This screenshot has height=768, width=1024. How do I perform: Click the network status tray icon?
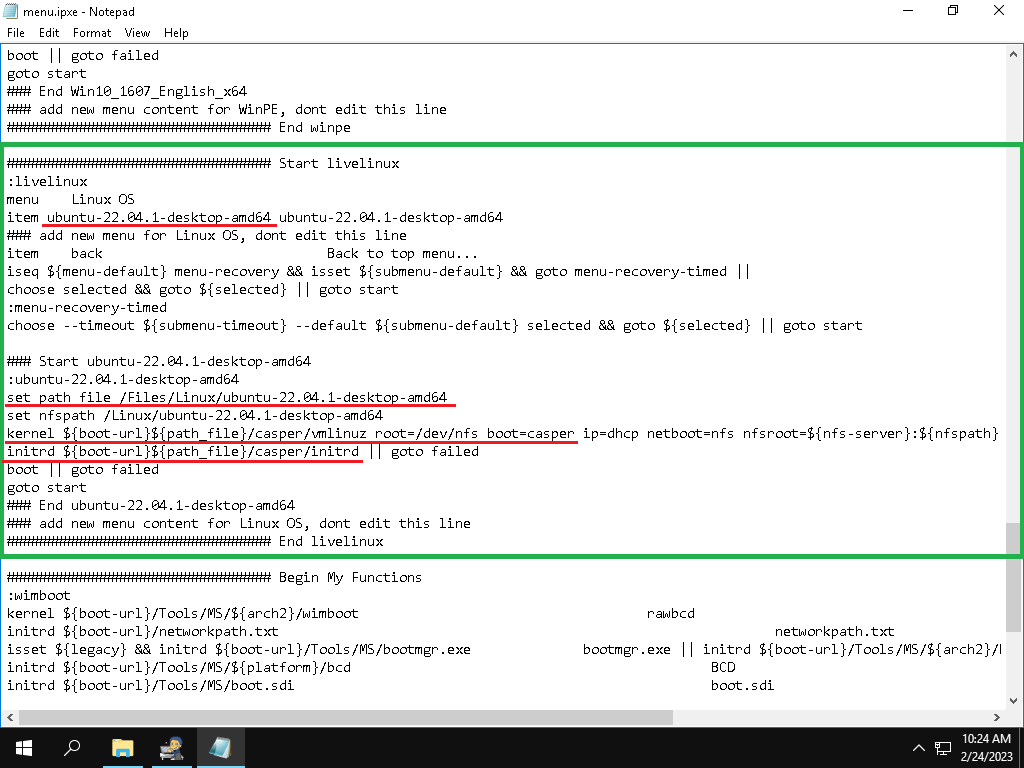click(942, 748)
